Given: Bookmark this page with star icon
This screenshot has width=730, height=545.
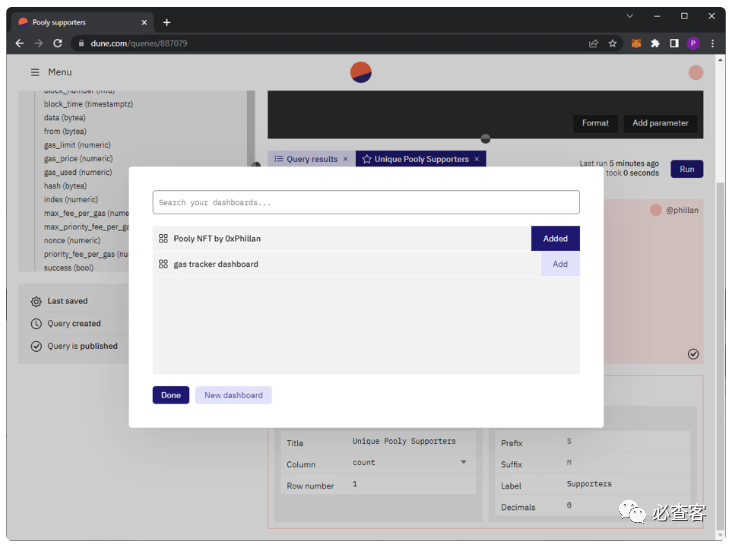Looking at the screenshot, I should tap(613, 43).
